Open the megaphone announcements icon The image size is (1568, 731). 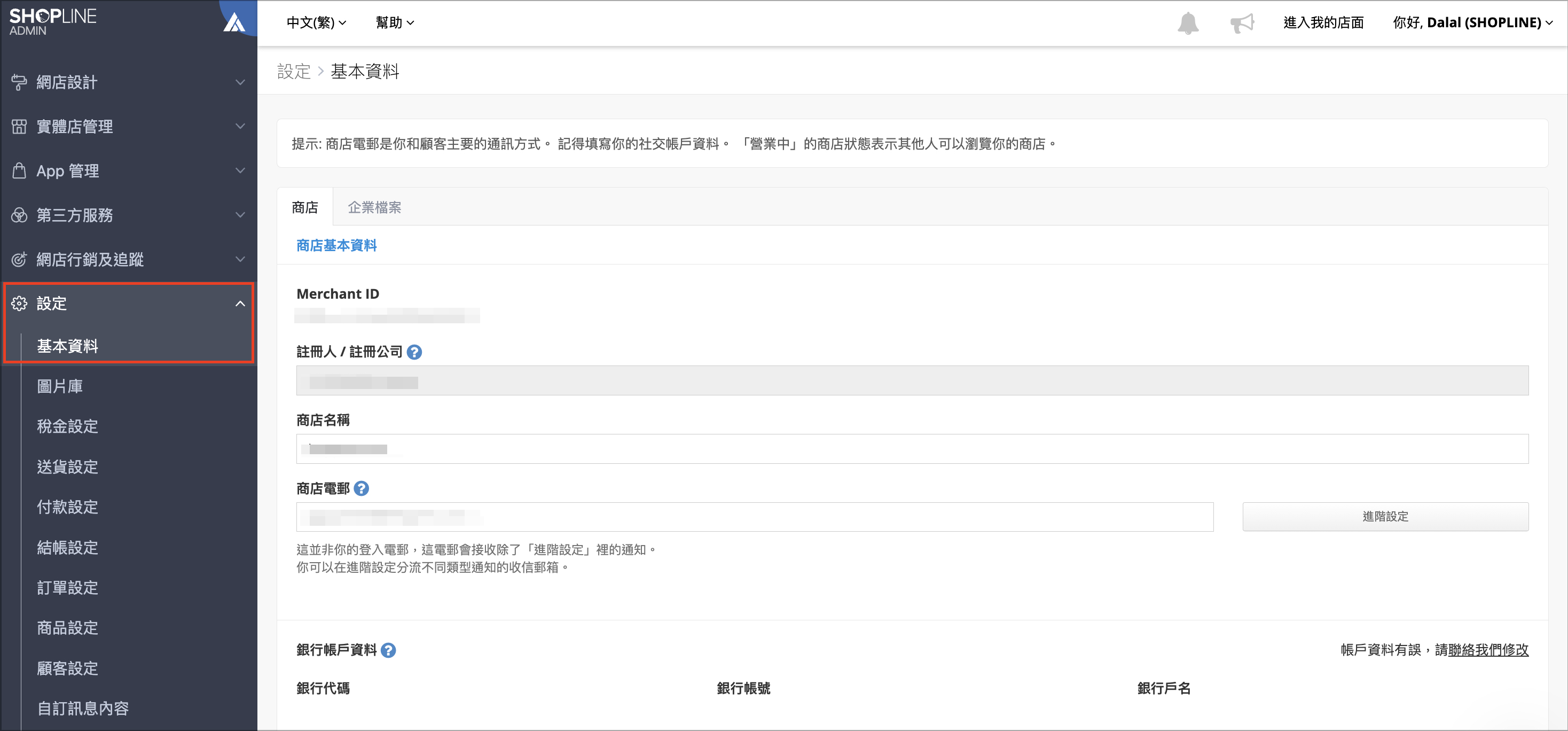point(1242,23)
